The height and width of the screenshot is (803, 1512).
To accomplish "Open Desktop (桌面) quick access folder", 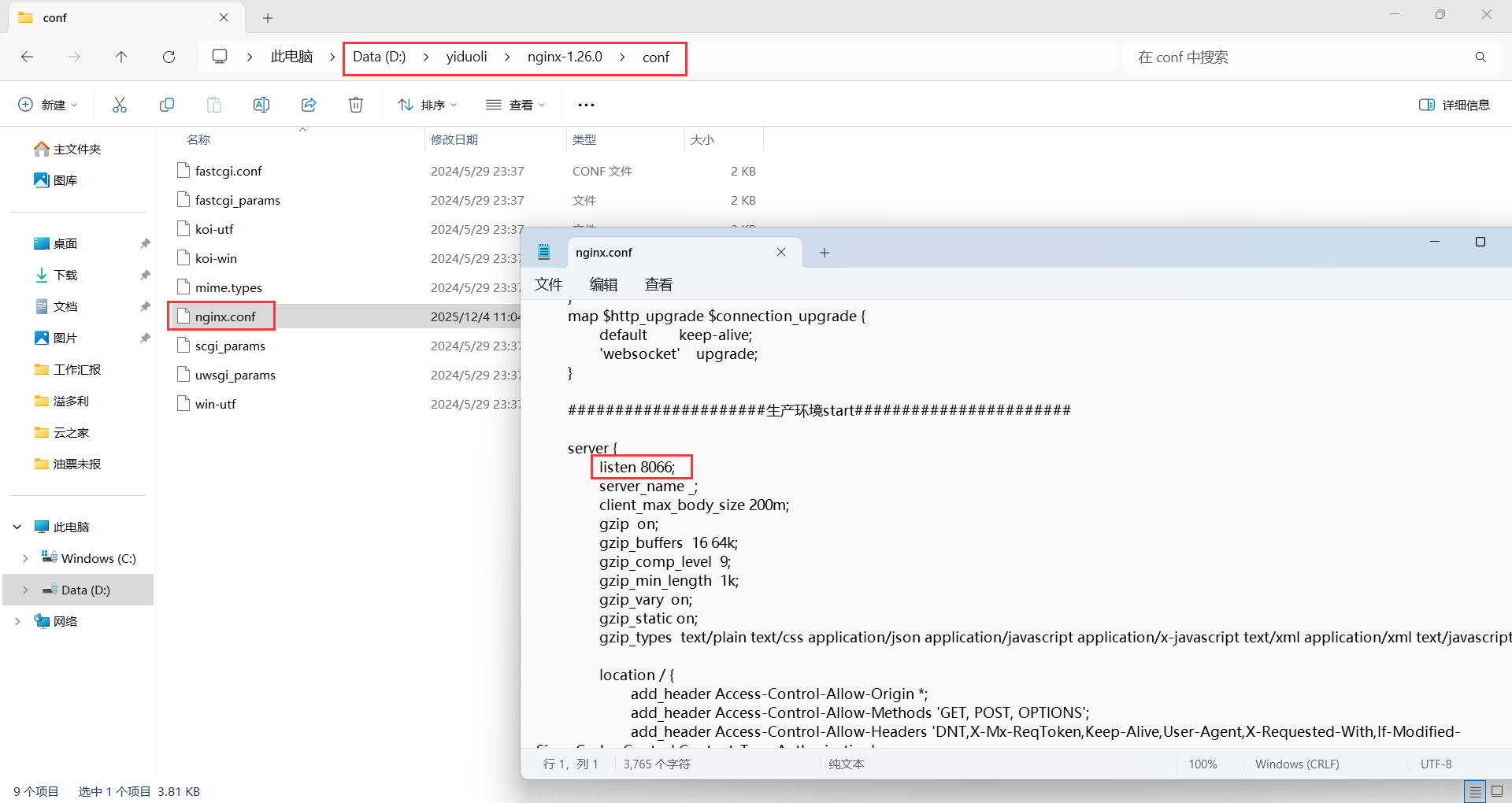I will [x=56, y=243].
